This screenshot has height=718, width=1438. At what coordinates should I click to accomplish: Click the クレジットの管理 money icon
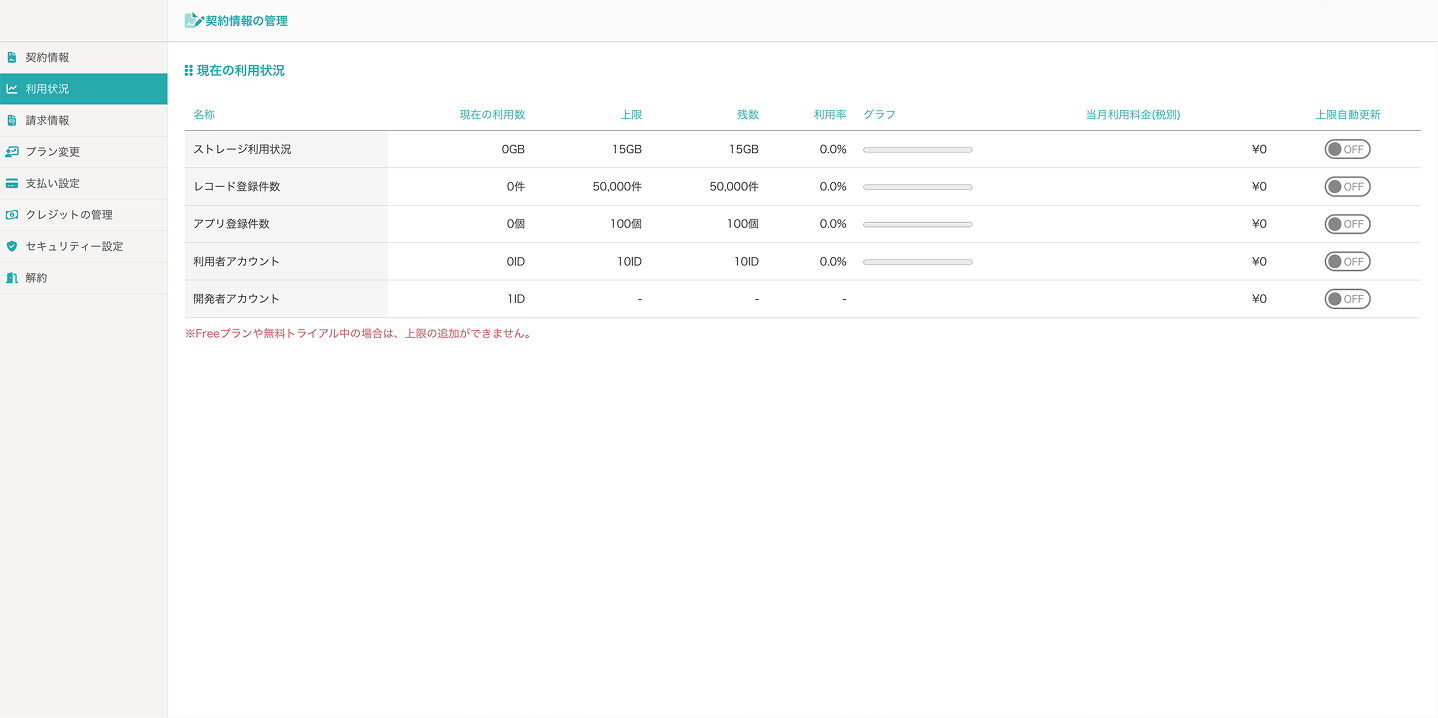tap(12, 215)
